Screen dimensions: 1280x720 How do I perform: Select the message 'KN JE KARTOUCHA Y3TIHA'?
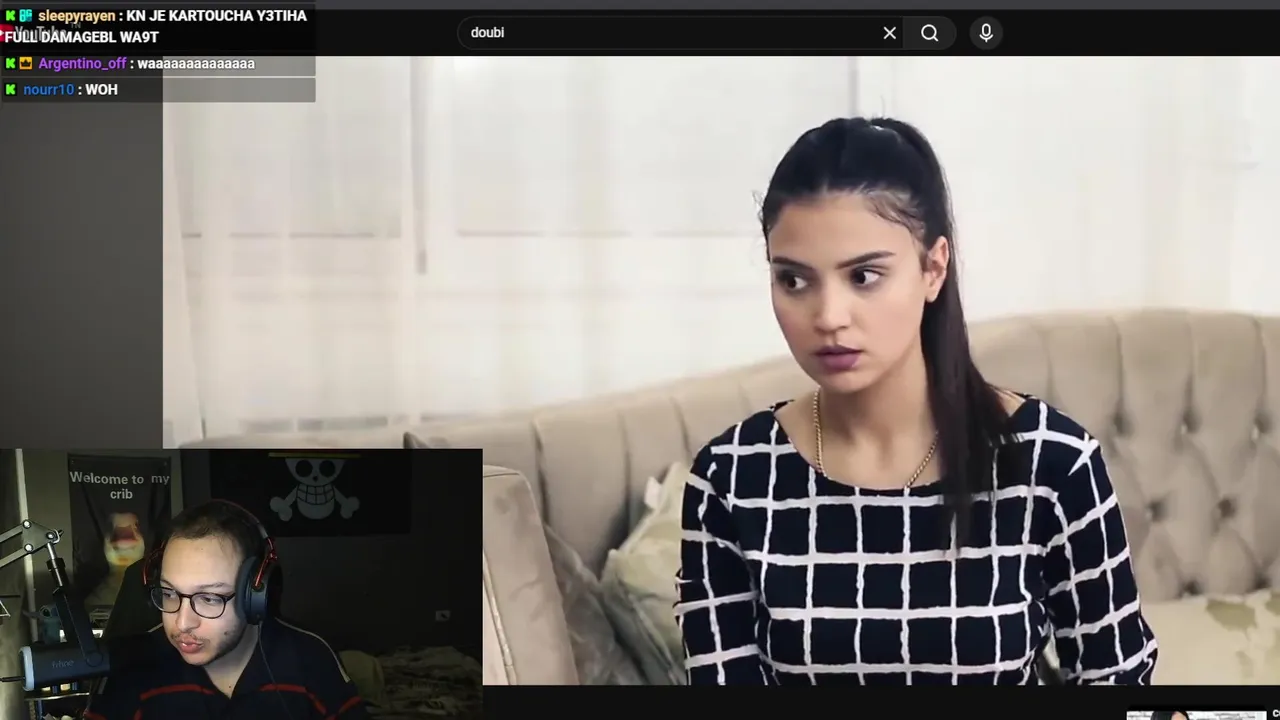pos(216,16)
